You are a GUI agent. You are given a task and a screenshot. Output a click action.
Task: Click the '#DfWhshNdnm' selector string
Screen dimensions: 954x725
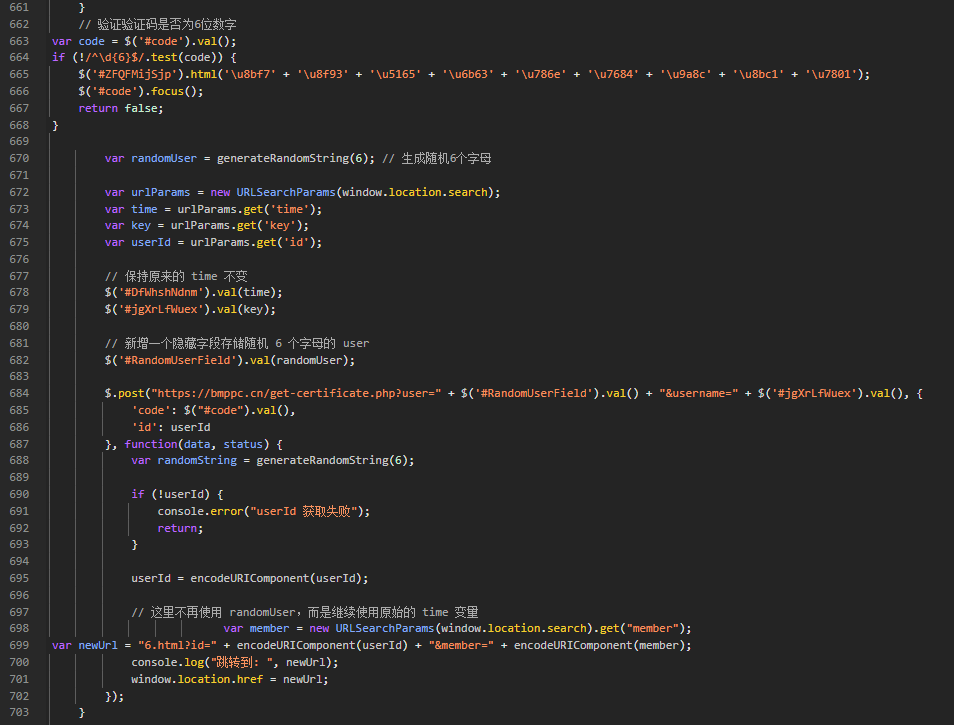[x=161, y=293]
